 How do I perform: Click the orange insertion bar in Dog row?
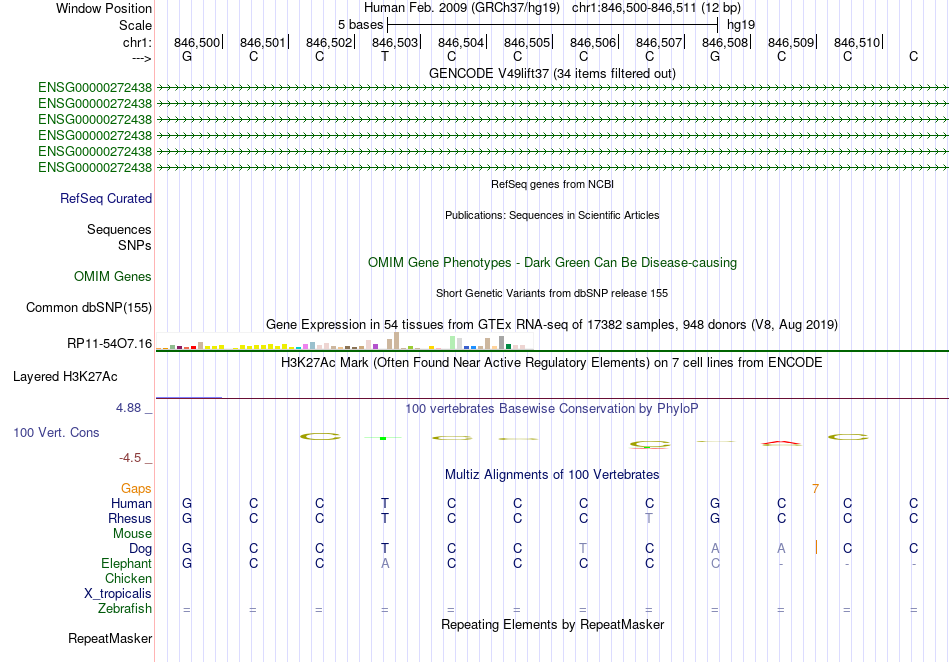click(816, 547)
